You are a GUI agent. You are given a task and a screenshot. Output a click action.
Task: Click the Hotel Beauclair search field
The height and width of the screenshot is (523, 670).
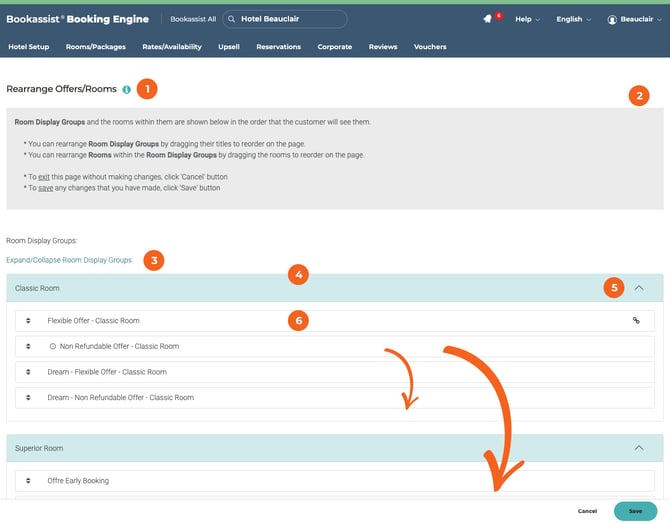pyautogui.click(x=285, y=19)
